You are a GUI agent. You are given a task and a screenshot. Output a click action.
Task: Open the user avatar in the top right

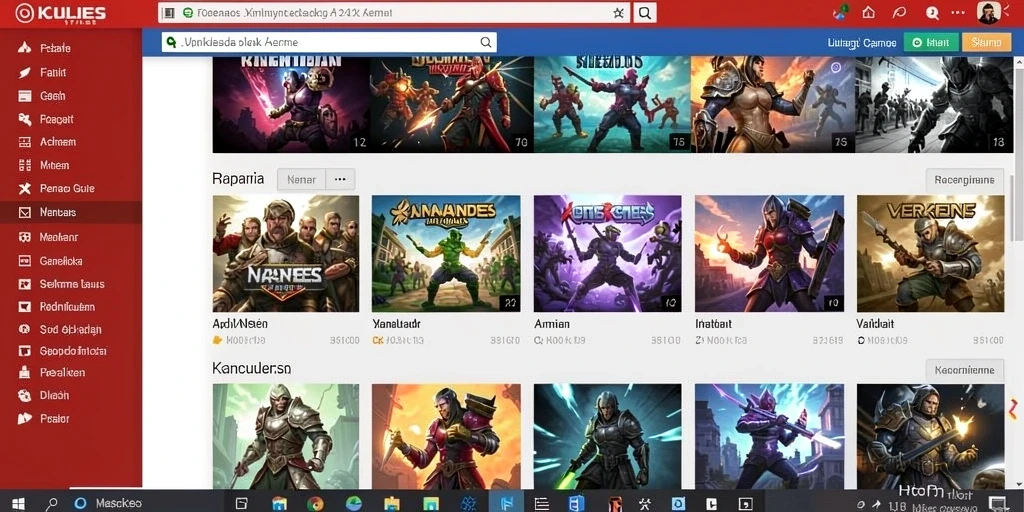(989, 12)
